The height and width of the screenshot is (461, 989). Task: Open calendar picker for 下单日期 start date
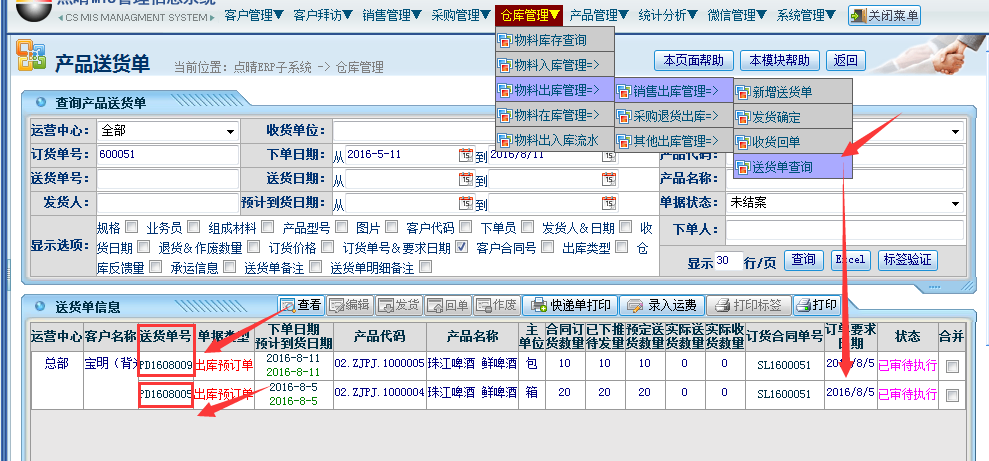coord(465,155)
